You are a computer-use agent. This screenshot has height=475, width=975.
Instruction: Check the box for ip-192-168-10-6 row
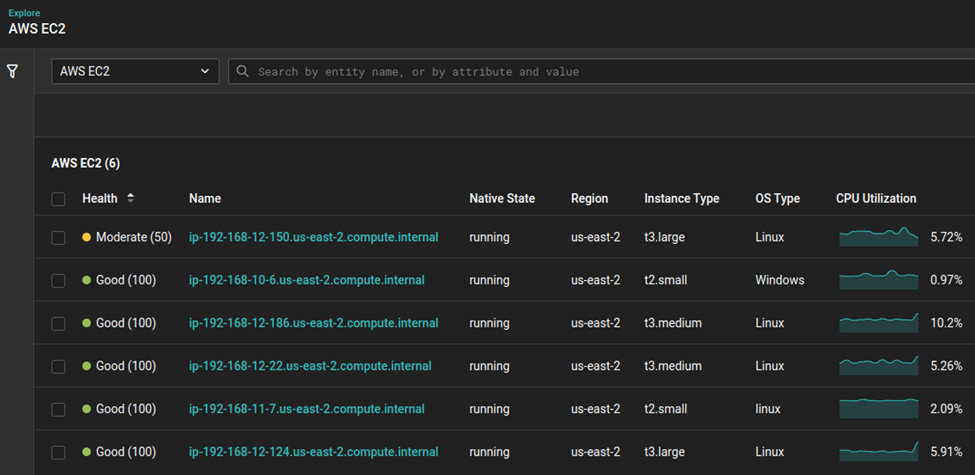click(58, 280)
